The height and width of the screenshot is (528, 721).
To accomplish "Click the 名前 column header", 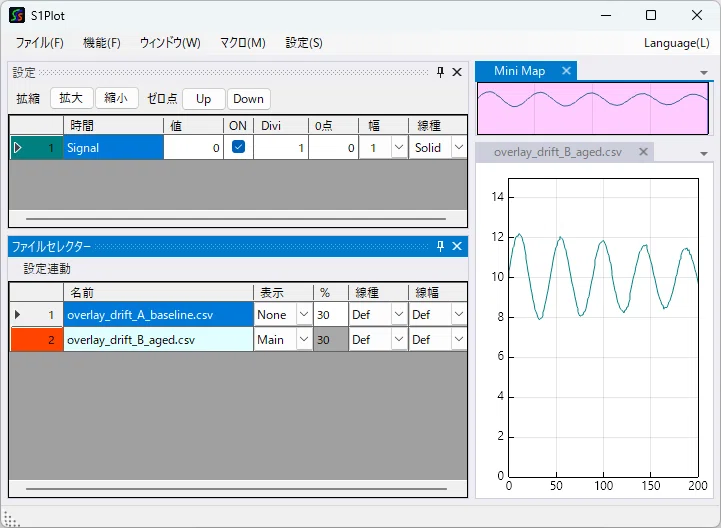I will pos(158,293).
